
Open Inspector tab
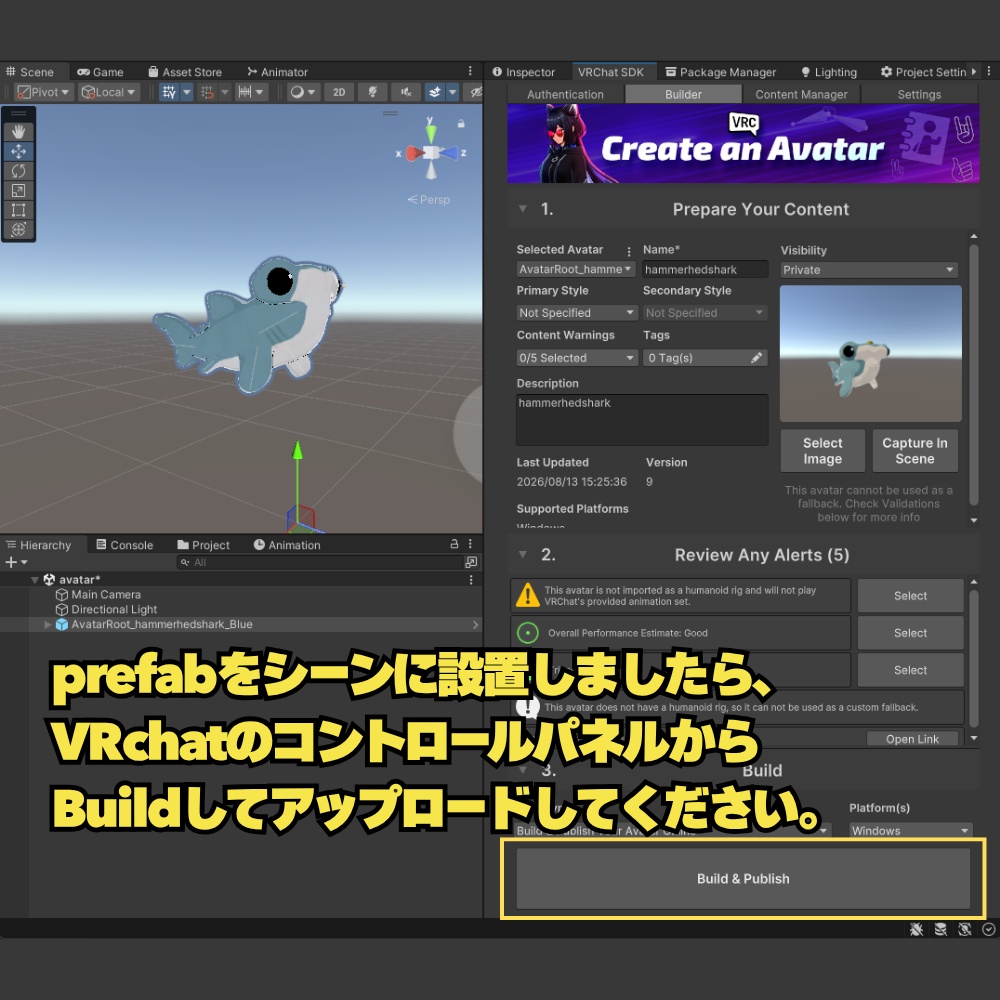coord(524,72)
